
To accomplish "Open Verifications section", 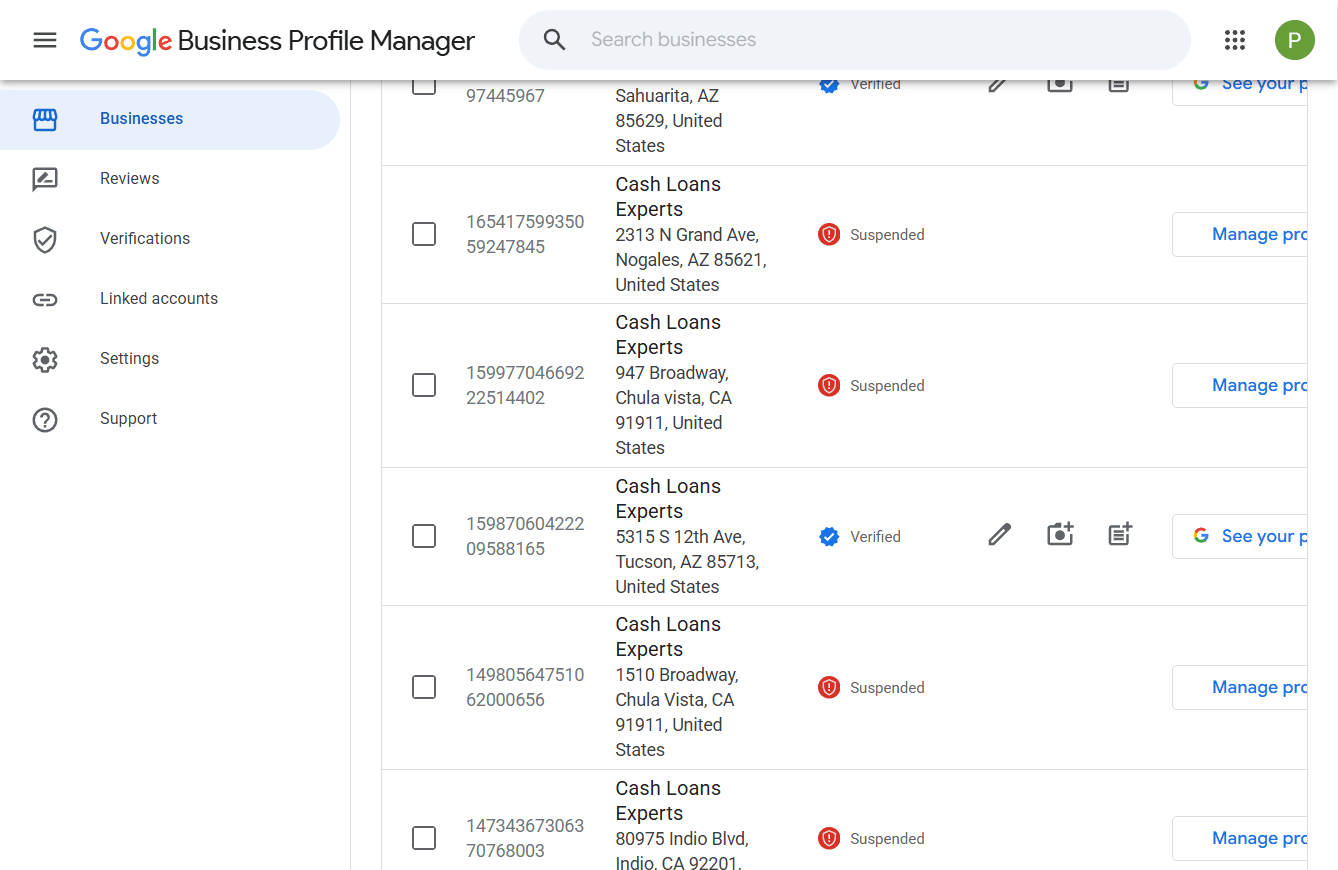I will click(170, 239).
